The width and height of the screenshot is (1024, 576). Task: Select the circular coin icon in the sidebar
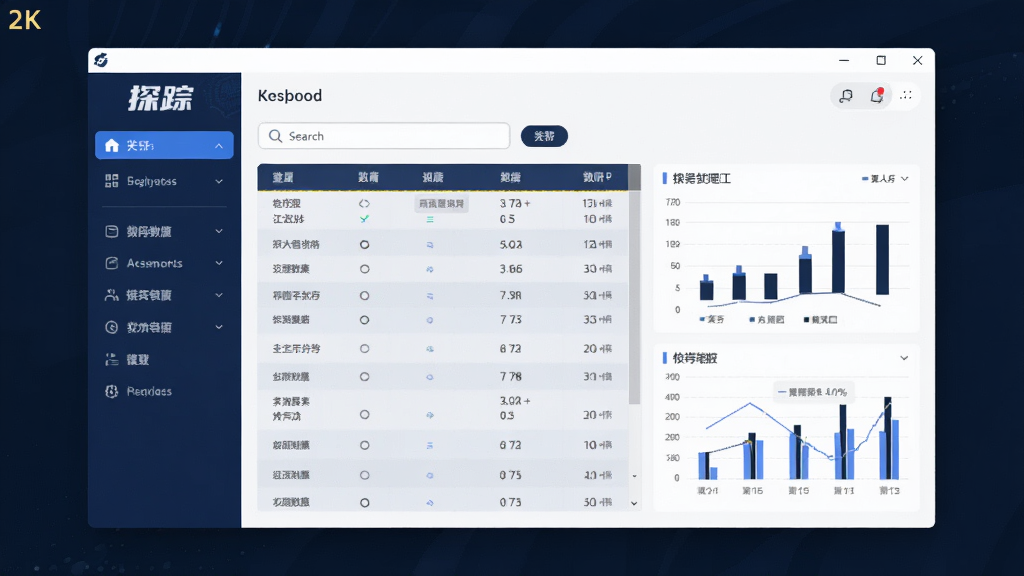pyautogui.click(x=112, y=327)
